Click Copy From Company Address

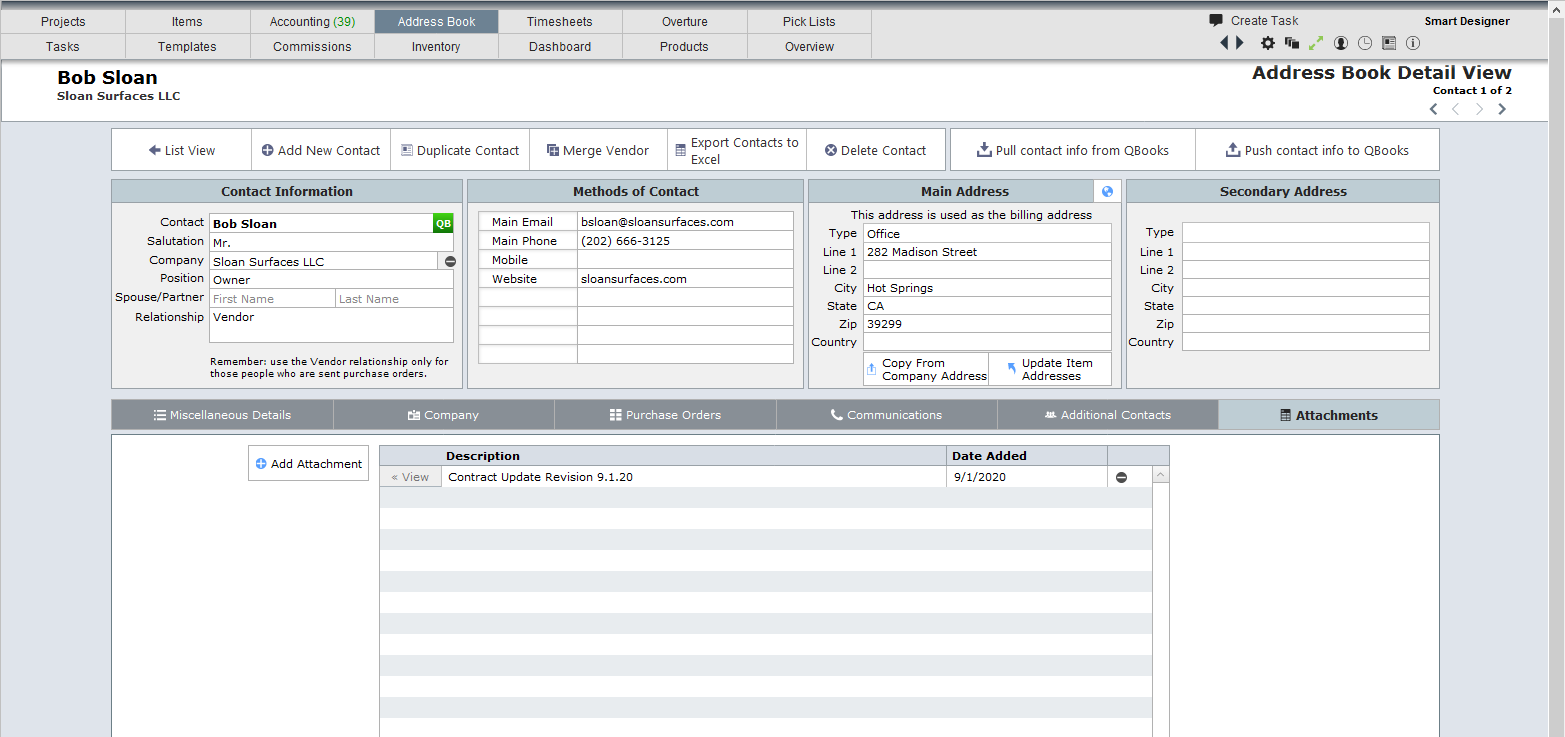pyautogui.click(x=926, y=369)
